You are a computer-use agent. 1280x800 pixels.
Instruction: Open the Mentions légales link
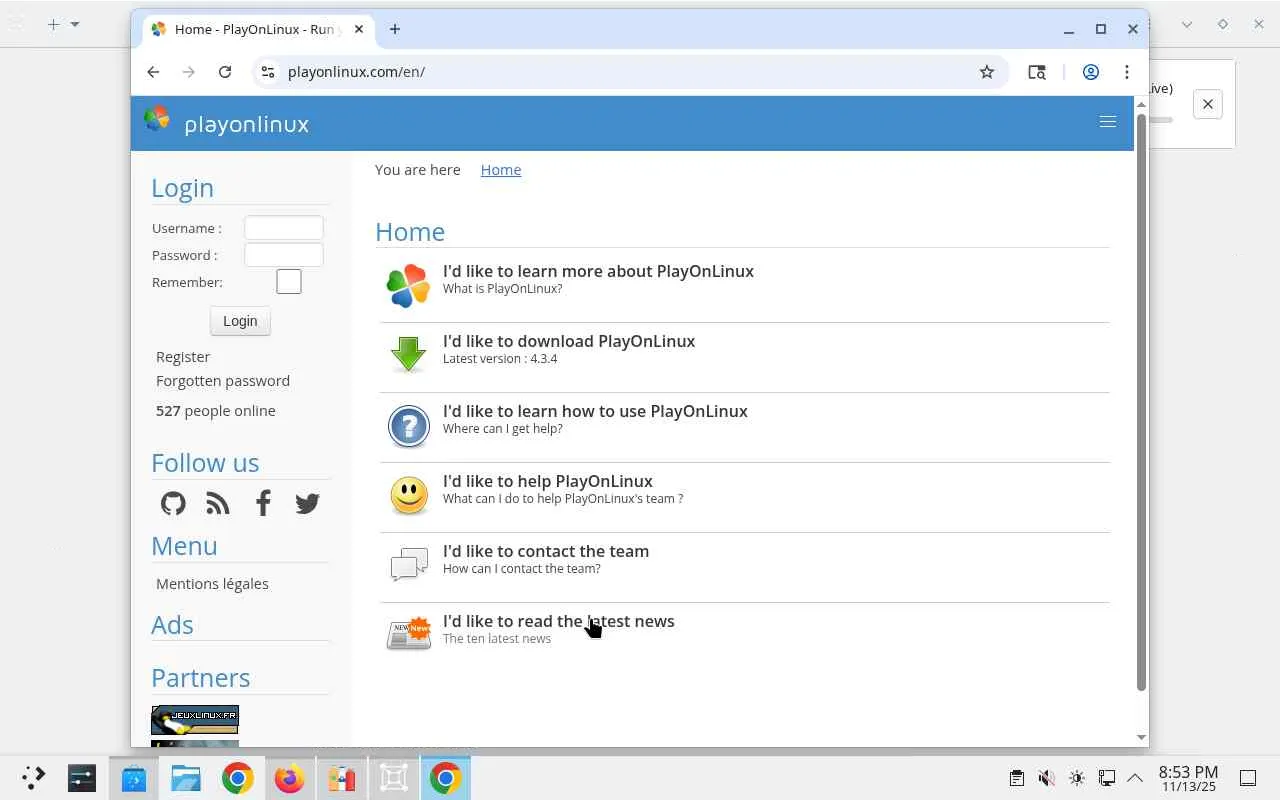[x=212, y=584]
